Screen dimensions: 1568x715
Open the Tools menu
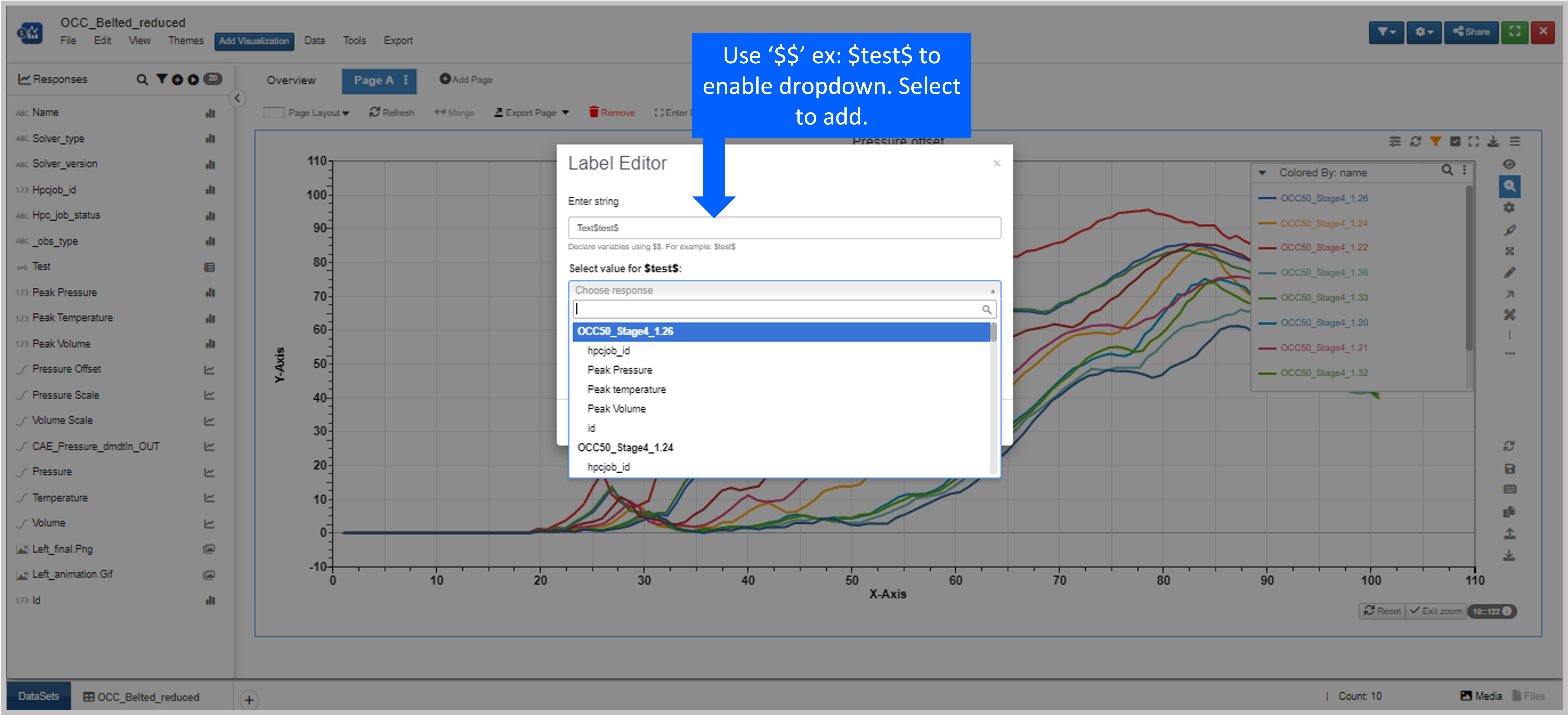[354, 41]
